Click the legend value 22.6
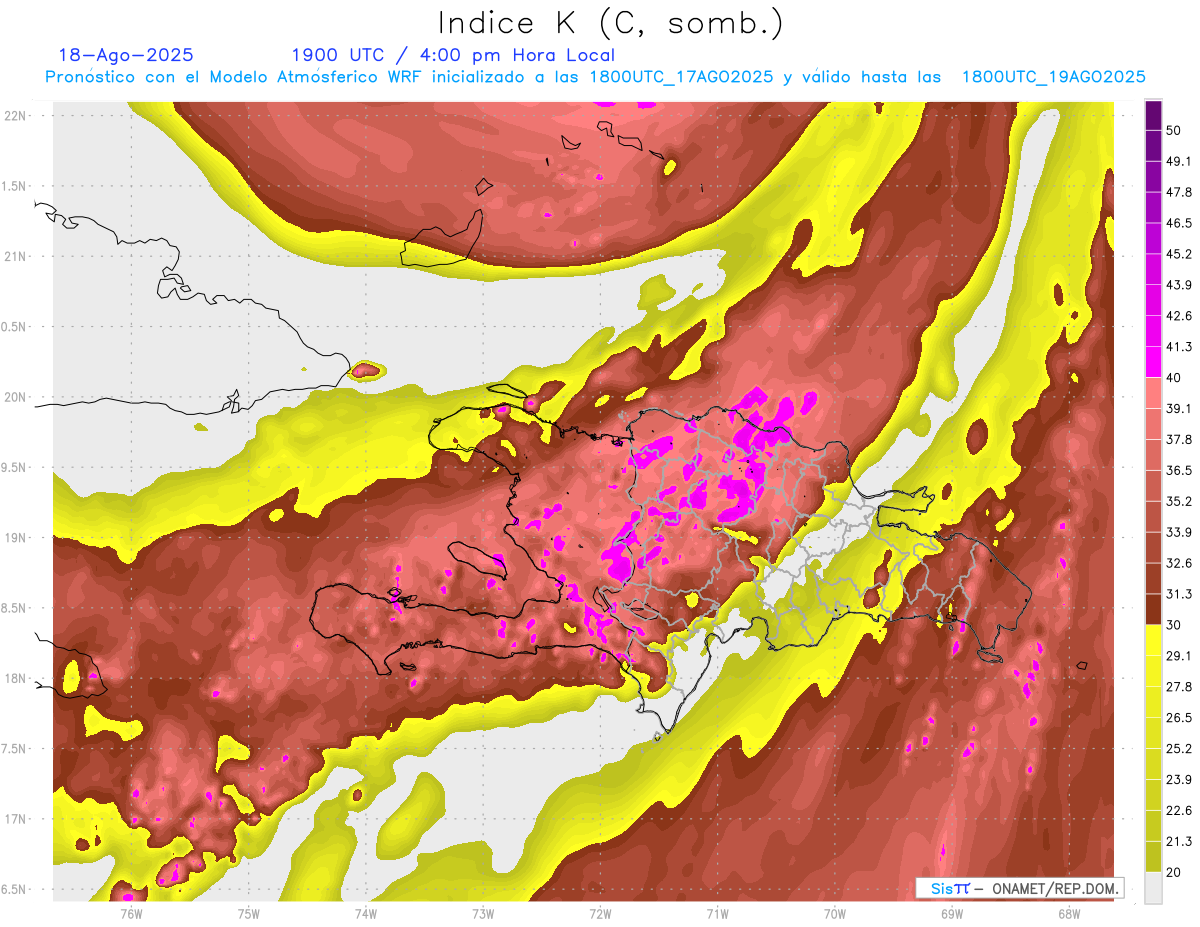Screen dimensions: 1200x927 coord(1178,811)
